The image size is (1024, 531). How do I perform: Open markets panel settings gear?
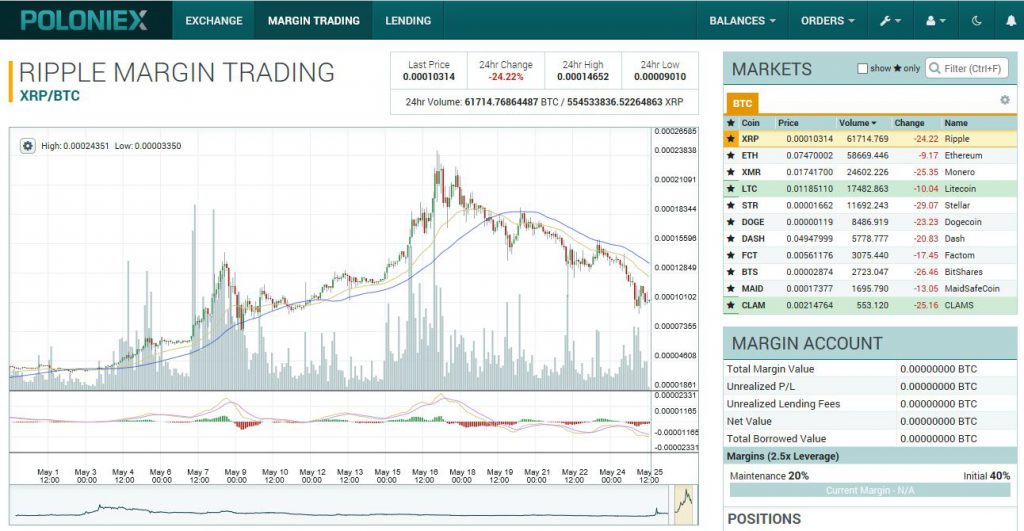click(x=1004, y=100)
